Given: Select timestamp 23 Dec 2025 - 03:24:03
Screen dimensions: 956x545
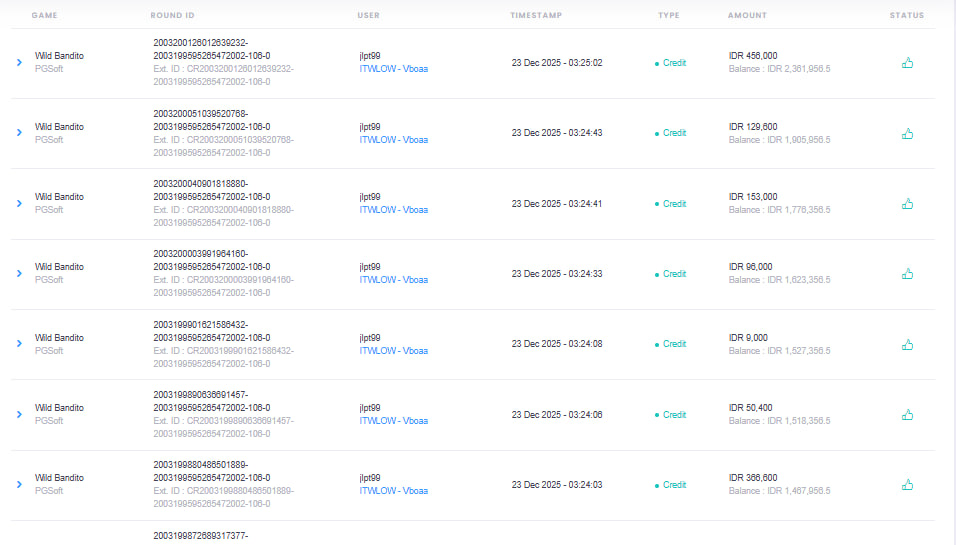Looking at the screenshot, I should tap(557, 485).
